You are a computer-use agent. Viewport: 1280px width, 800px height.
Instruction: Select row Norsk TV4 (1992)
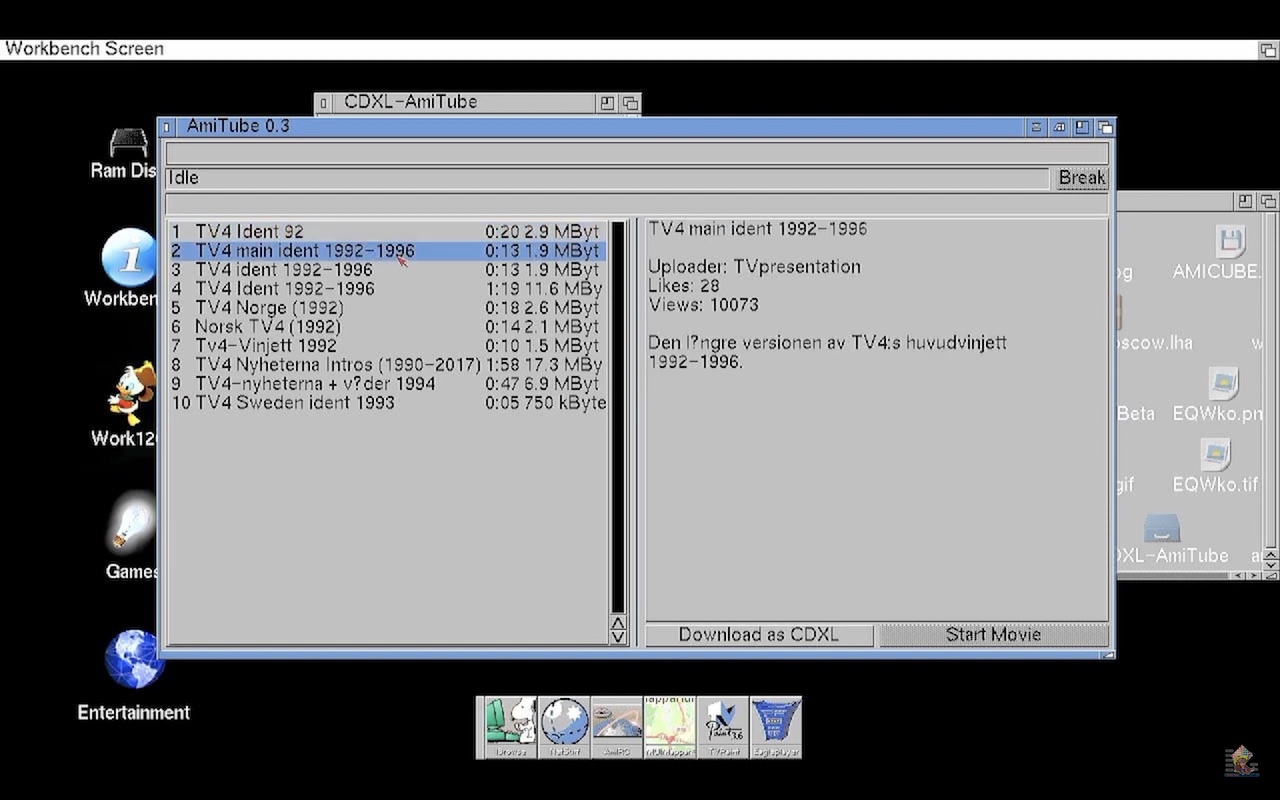coord(386,327)
